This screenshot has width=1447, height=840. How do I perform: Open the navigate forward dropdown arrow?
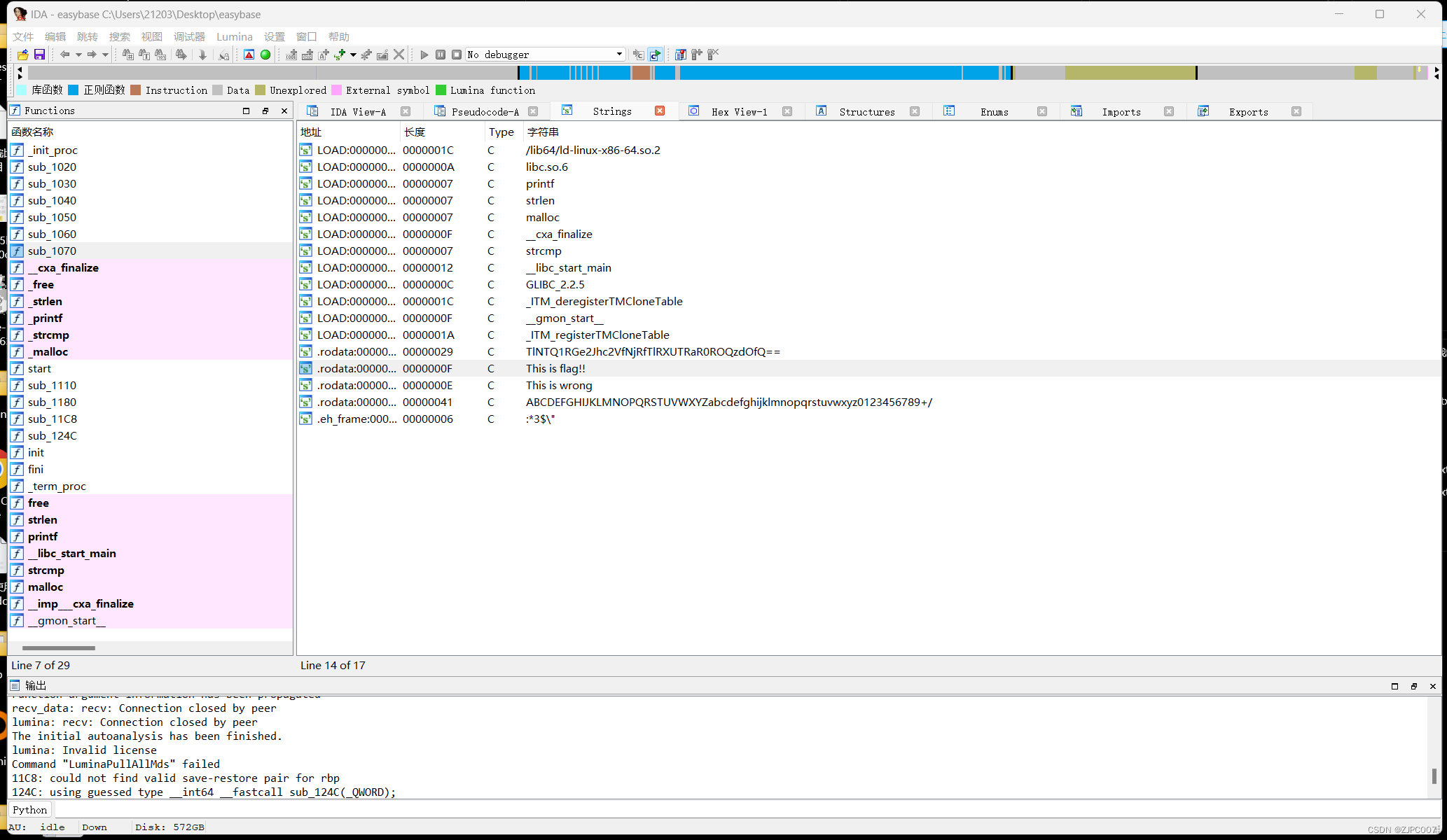[105, 55]
